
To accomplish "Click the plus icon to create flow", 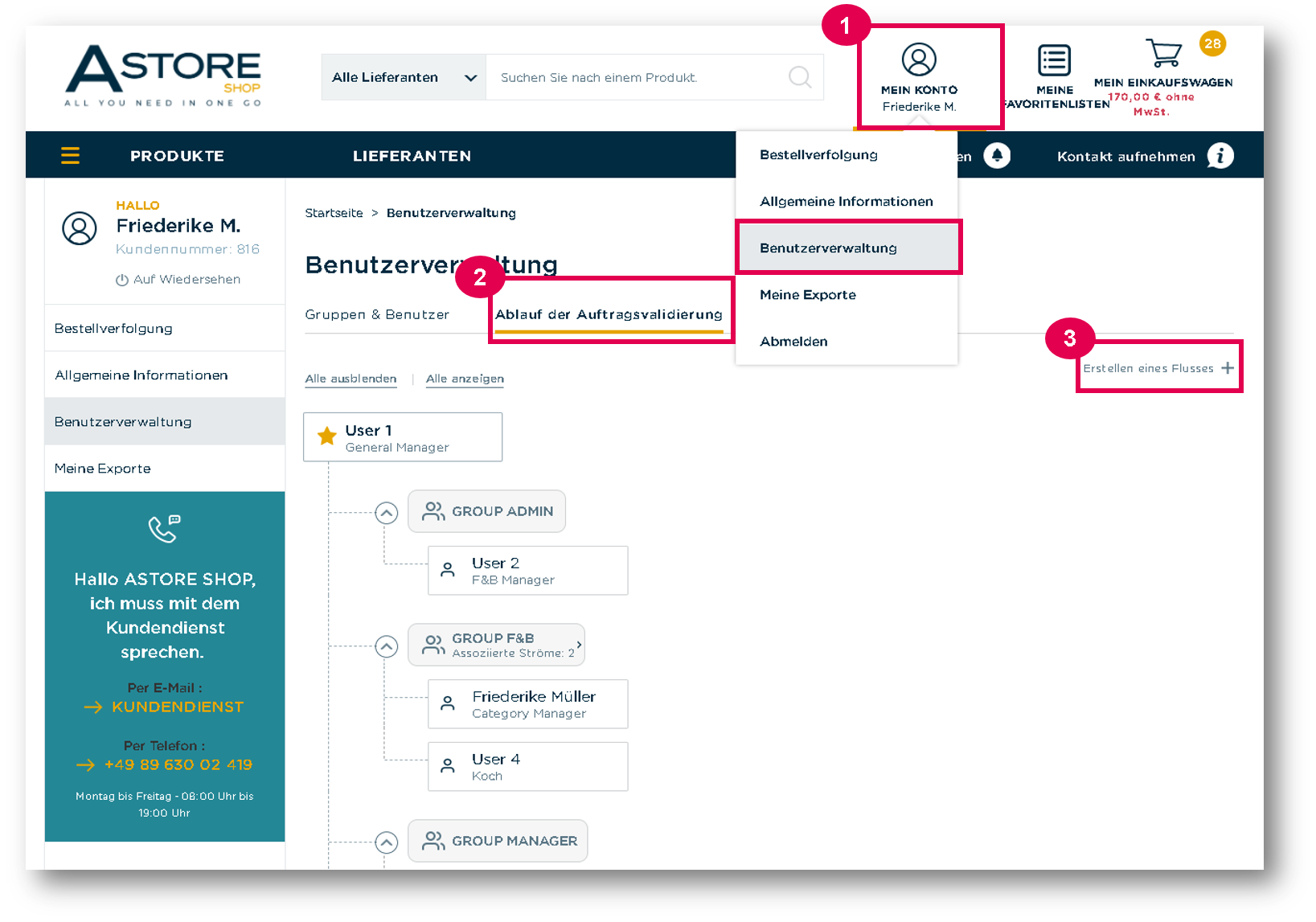I will [1228, 368].
